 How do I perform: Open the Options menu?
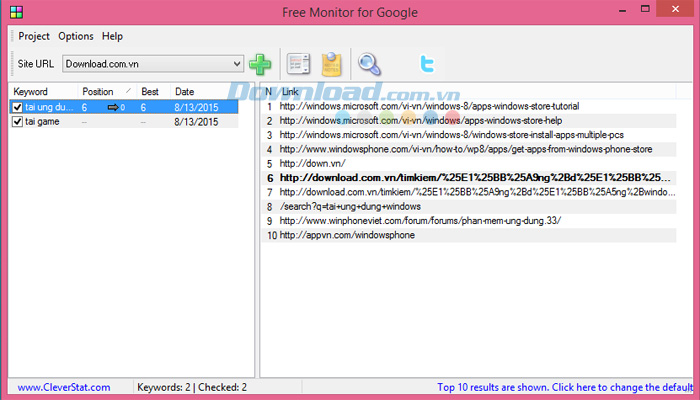[76, 36]
